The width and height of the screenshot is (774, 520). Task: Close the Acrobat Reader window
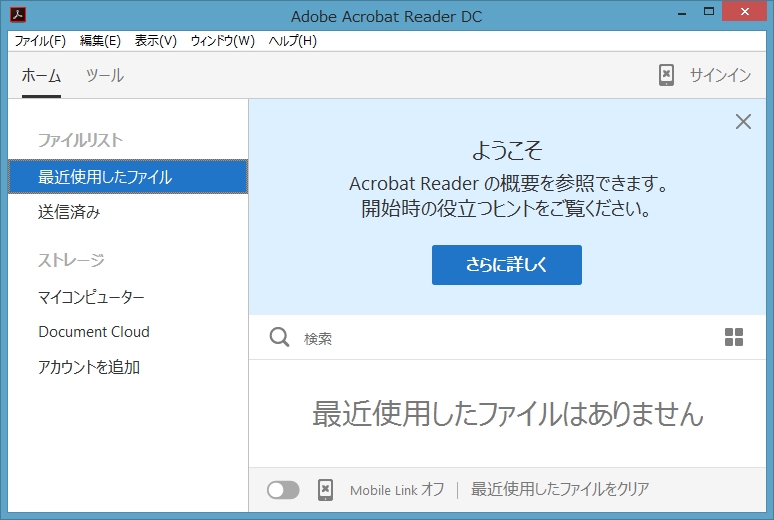(744, 12)
